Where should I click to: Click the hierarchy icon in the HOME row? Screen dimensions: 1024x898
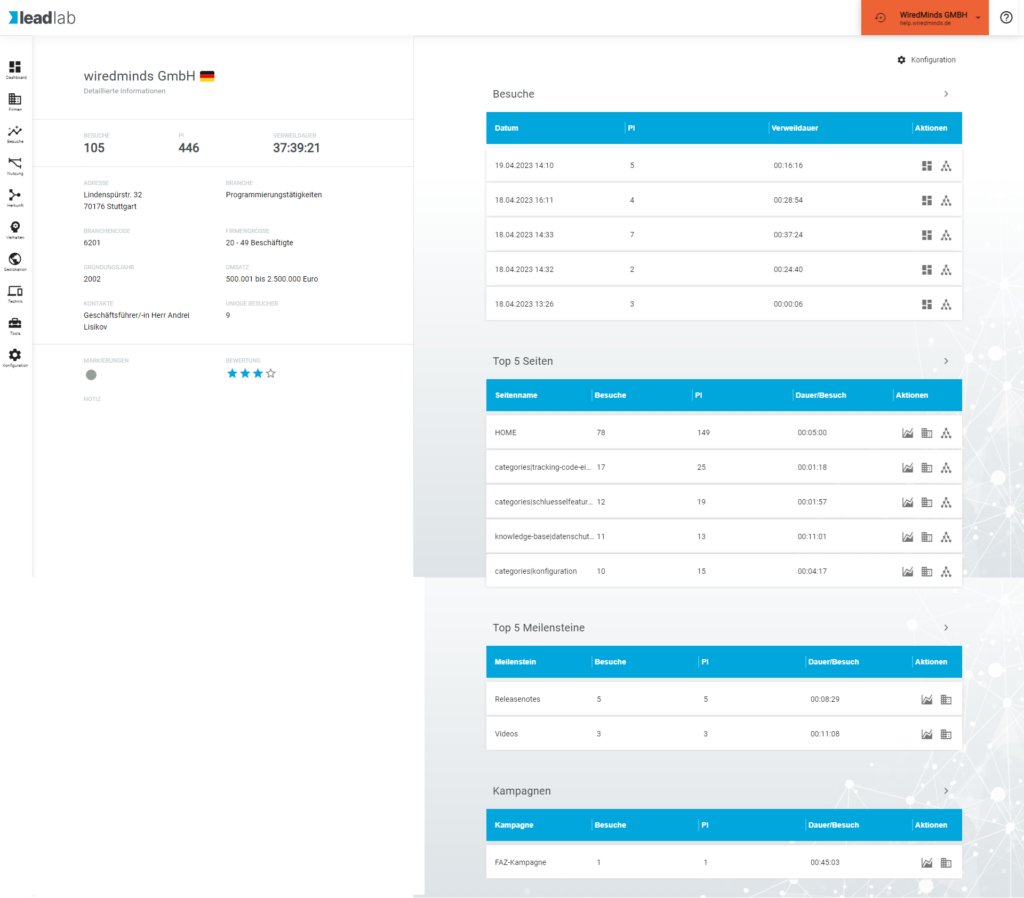946,433
